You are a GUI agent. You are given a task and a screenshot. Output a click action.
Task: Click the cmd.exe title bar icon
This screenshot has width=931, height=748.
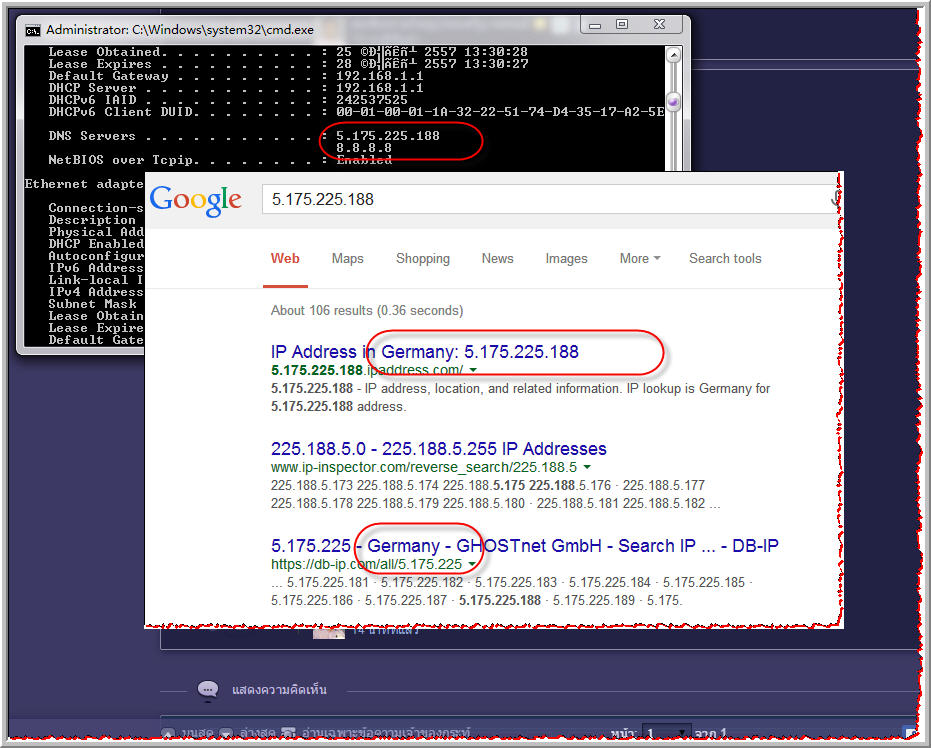(33, 30)
